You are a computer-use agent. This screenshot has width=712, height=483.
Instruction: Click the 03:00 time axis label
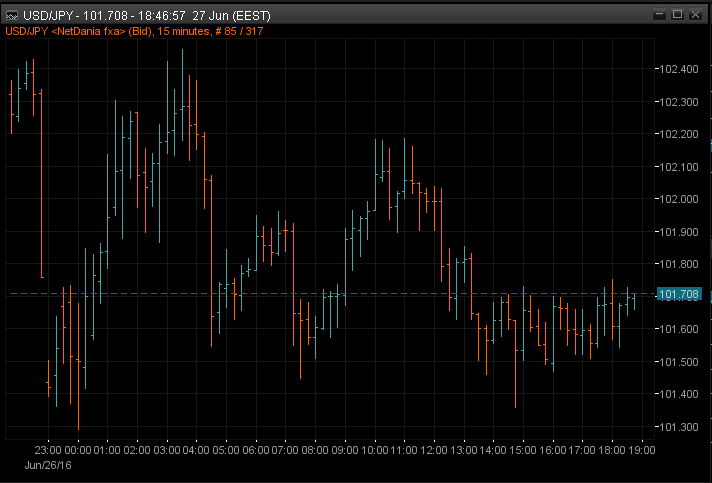pos(167,450)
